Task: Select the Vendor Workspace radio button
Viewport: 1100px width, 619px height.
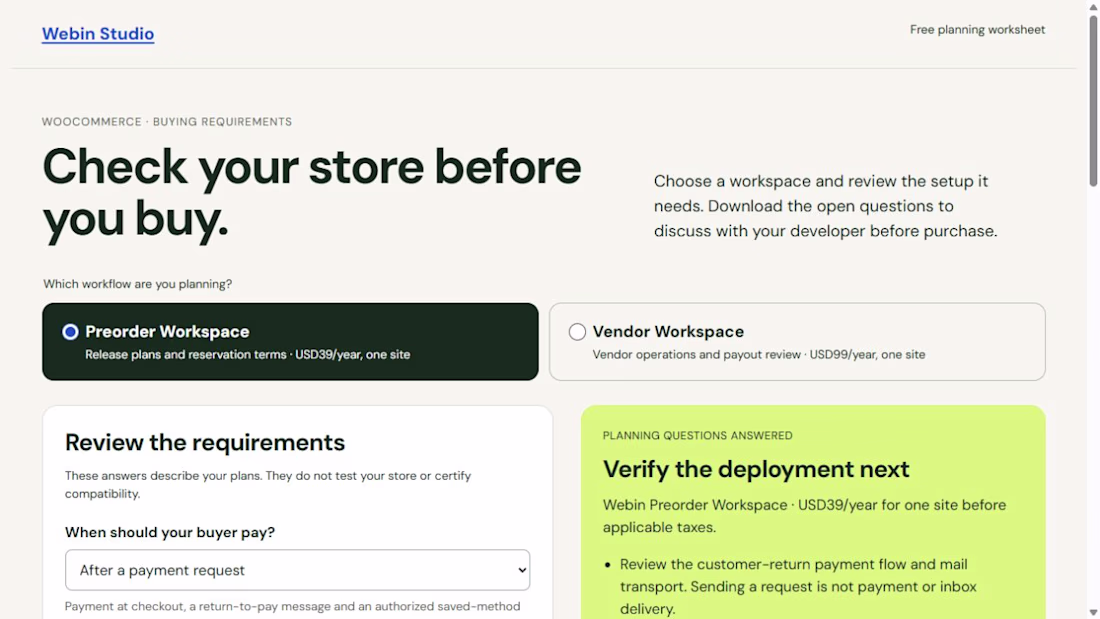Action: [x=577, y=332]
